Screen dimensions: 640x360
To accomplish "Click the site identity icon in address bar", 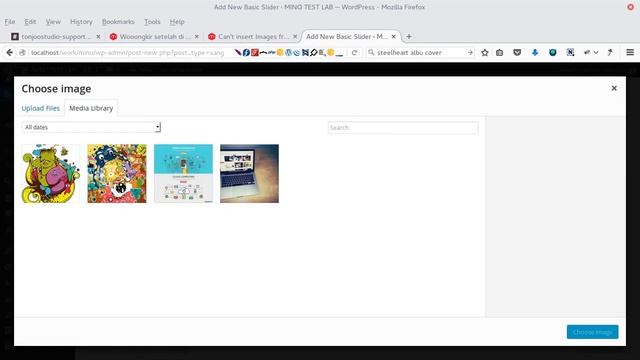I will point(23,53).
